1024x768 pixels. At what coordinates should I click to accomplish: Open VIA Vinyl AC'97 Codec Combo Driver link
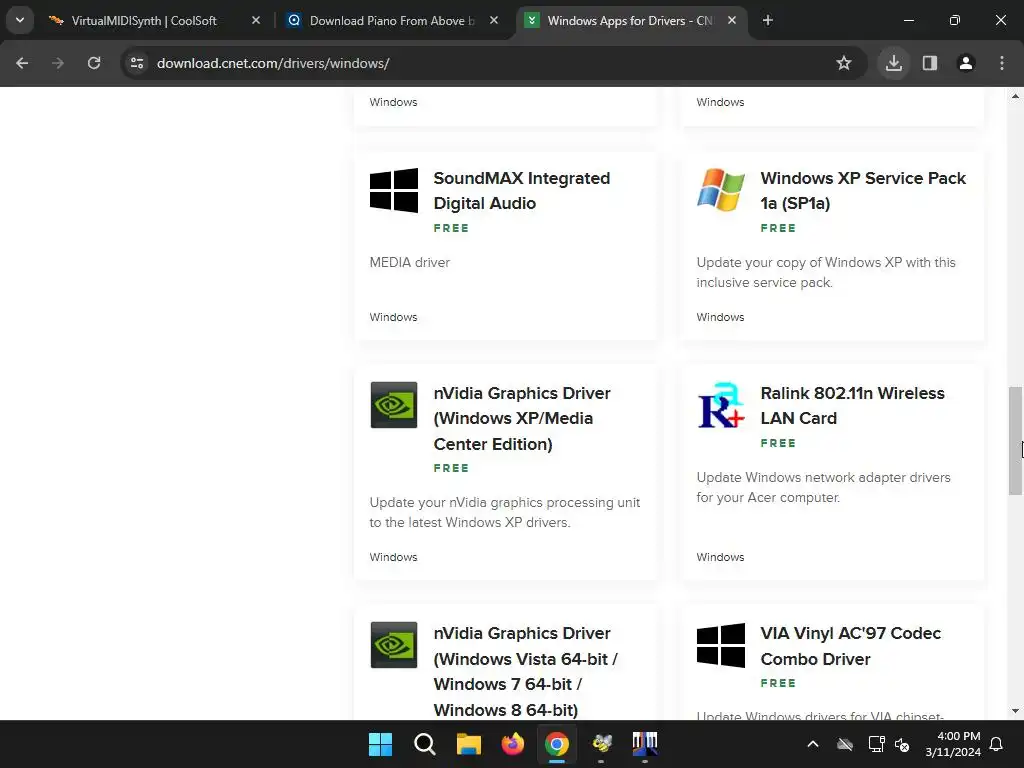coord(850,646)
